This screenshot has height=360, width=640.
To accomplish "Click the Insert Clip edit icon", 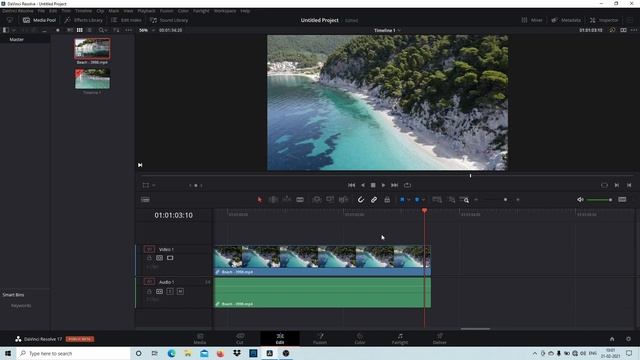I will (316, 200).
